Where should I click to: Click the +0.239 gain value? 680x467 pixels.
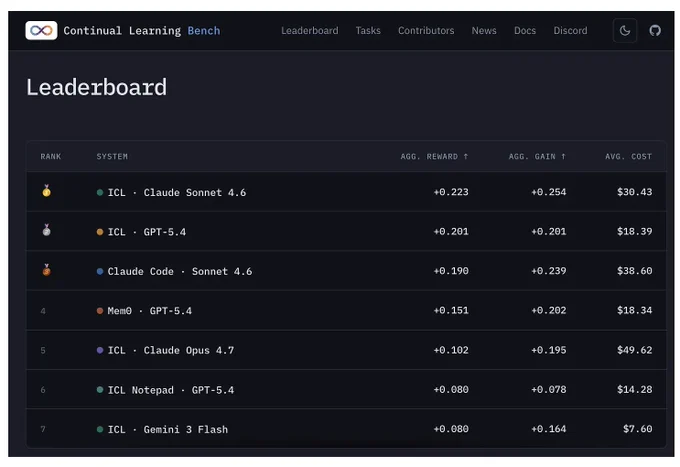[x=549, y=271]
